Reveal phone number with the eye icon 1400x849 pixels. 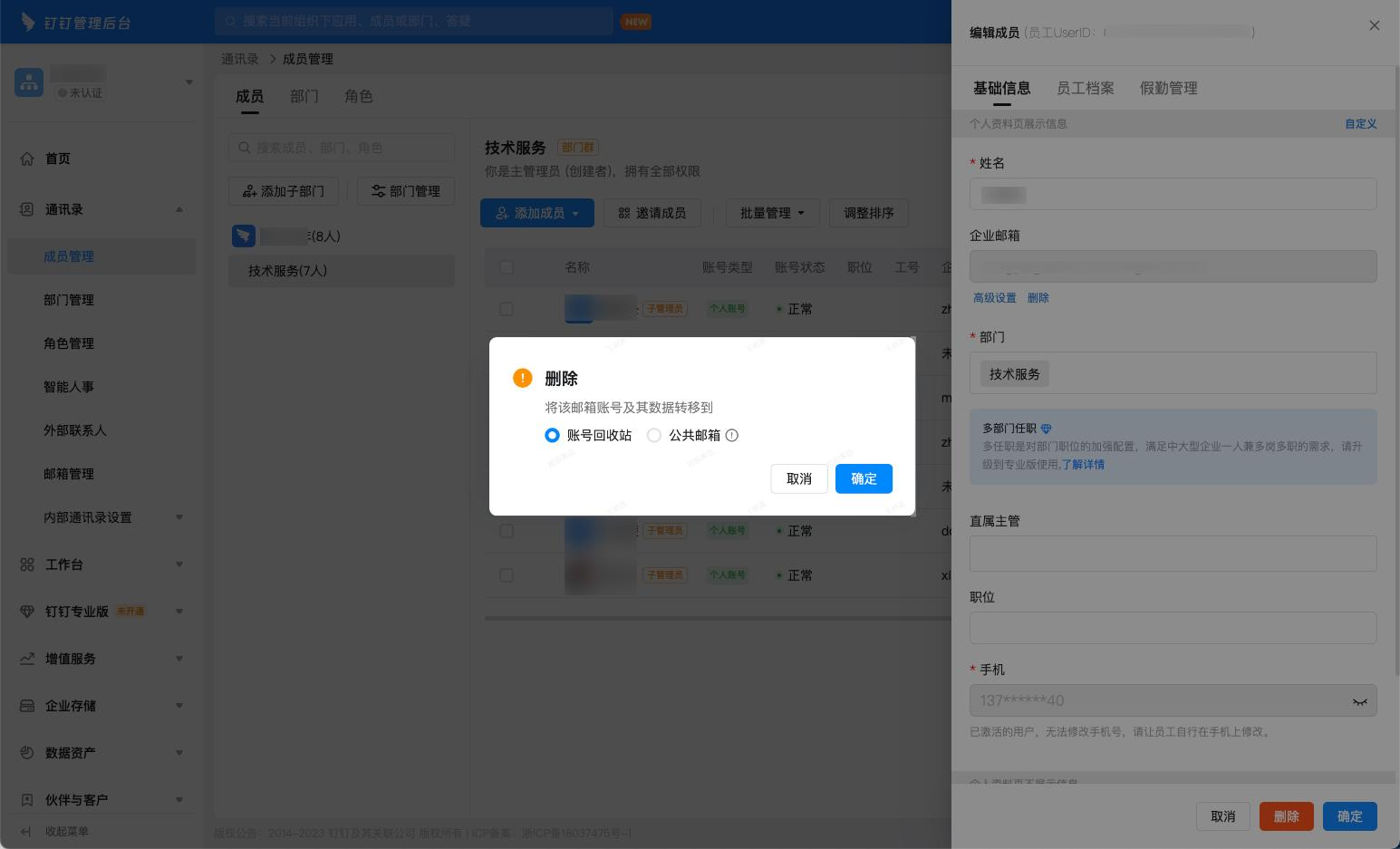[x=1359, y=701]
